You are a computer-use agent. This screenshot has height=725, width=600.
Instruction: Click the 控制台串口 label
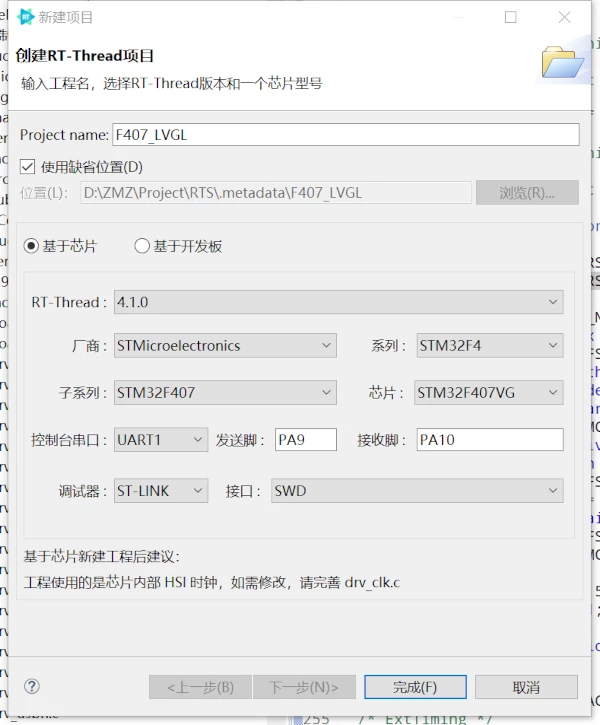69,440
